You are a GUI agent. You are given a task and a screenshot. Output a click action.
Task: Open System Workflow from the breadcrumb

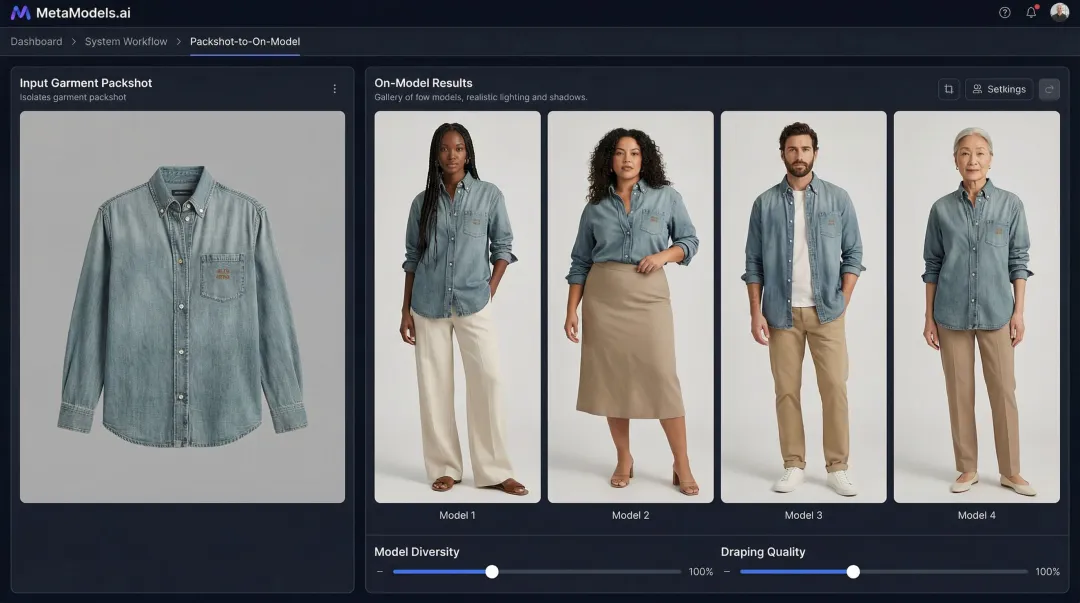pos(126,41)
